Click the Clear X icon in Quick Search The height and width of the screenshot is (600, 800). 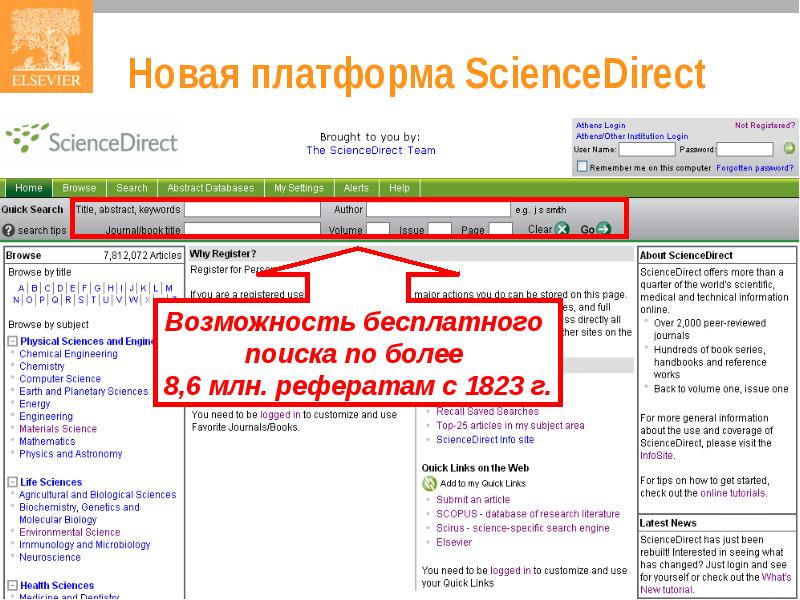coord(562,229)
